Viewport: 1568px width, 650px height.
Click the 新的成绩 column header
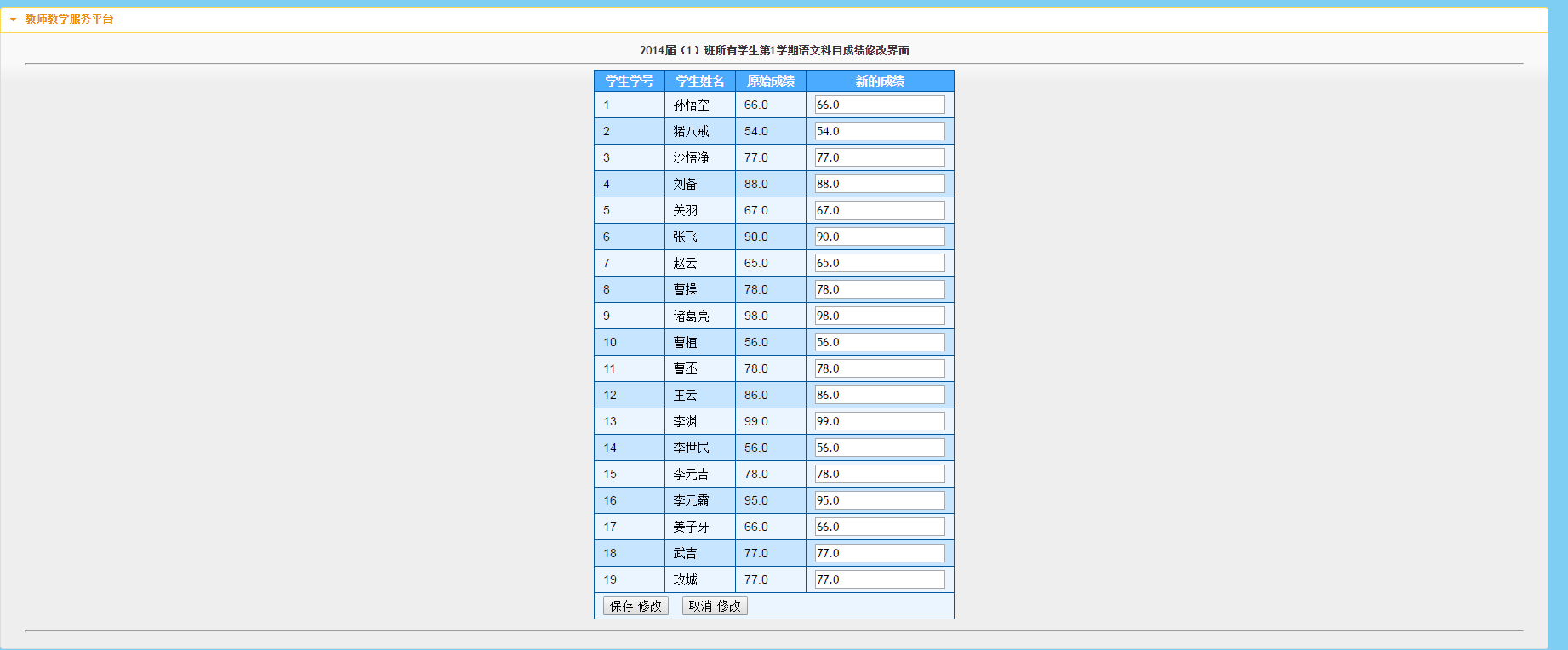[880, 81]
